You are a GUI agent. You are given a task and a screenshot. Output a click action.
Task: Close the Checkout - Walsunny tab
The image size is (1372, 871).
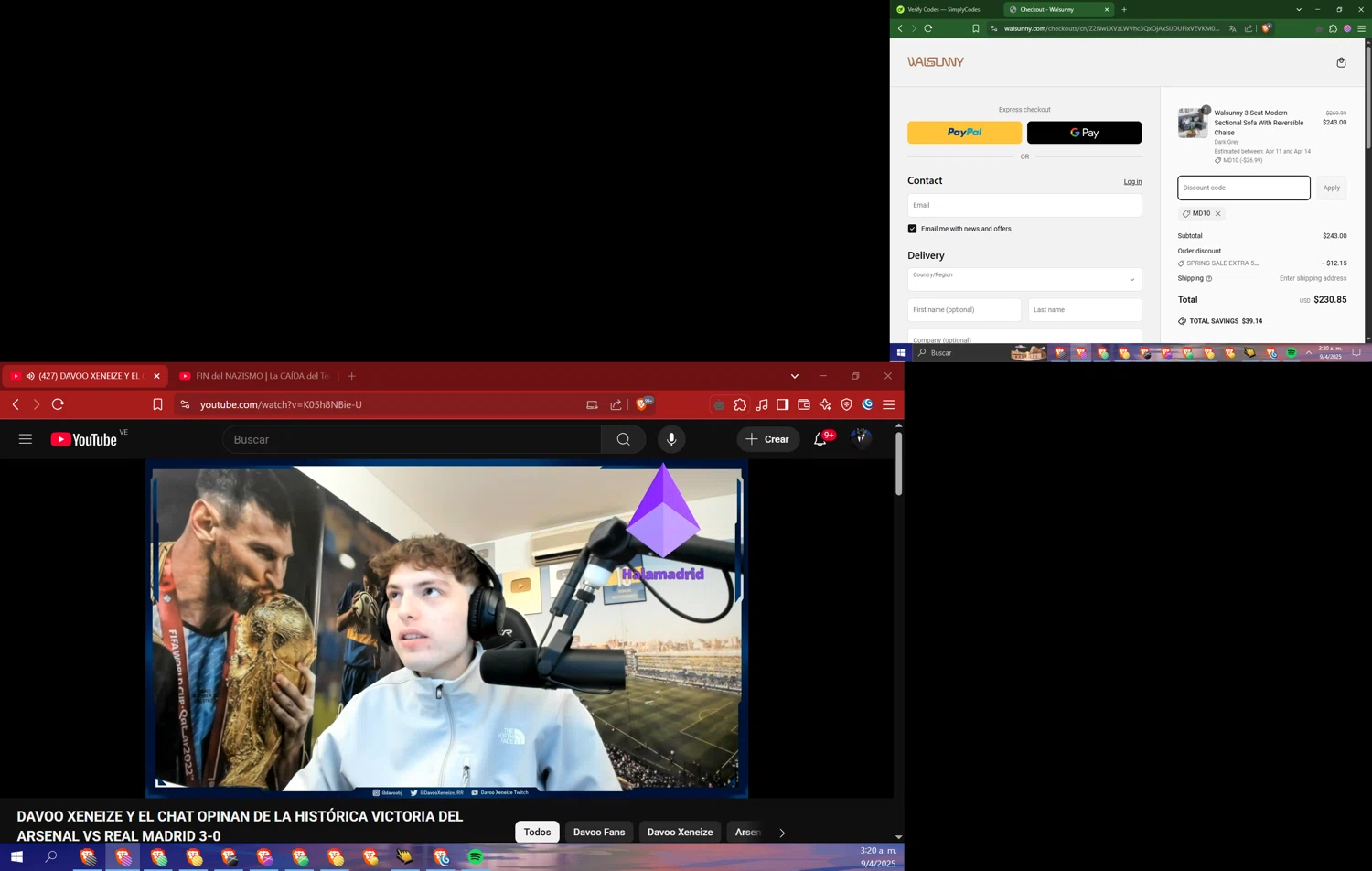(1106, 9)
